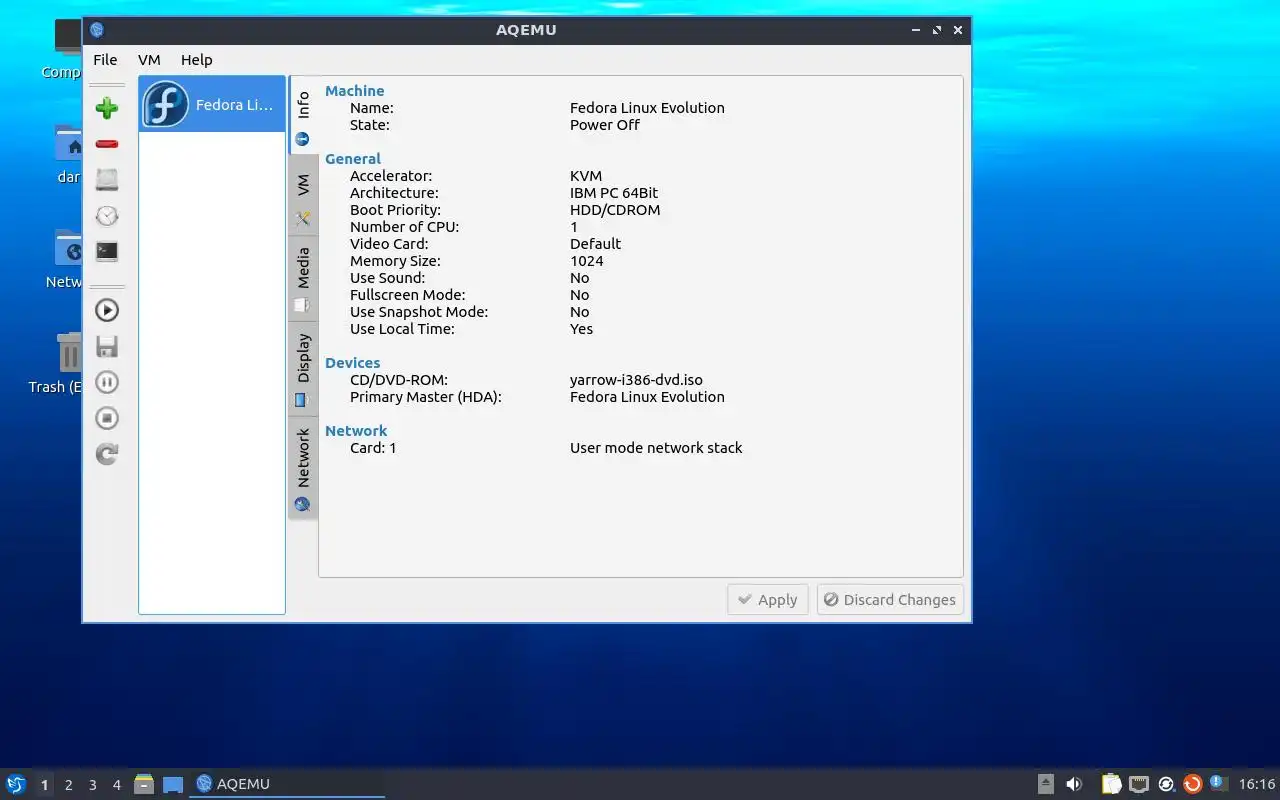Viewport: 1280px width, 800px height.
Task: Open the removable media tray icon
Action: 1045,784
